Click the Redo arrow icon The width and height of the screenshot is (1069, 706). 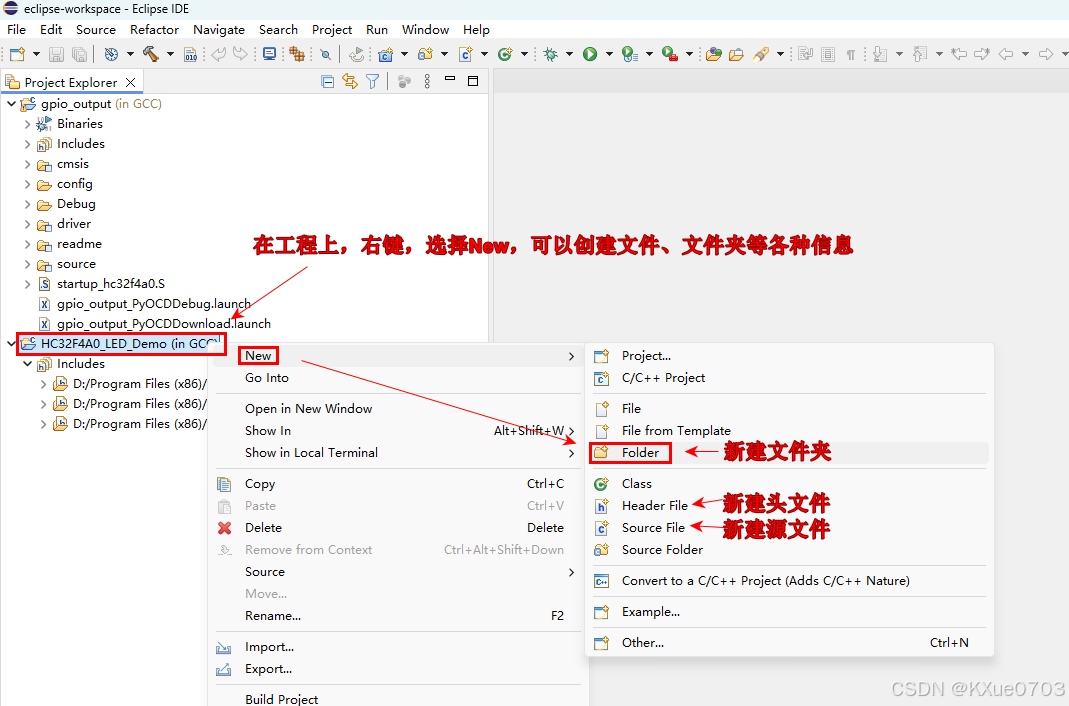click(x=241, y=54)
